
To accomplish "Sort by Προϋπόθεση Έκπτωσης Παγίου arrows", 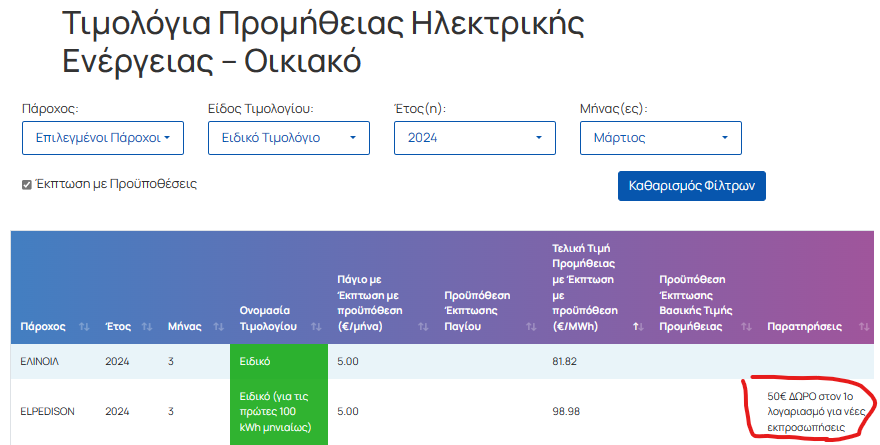I will click(531, 327).
